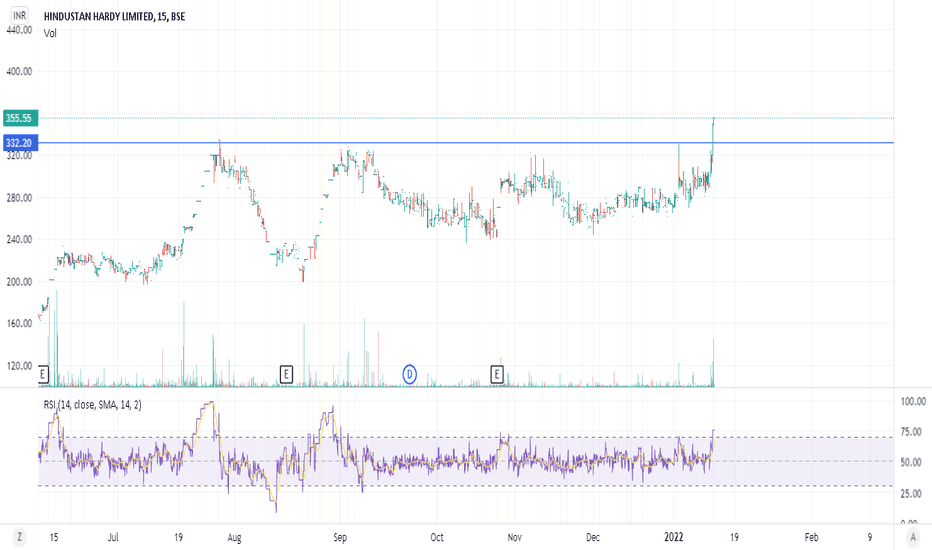The width and height of the screenshot is (932, 550).
Task: Open the timezone Z button
Action: (20, 538)
